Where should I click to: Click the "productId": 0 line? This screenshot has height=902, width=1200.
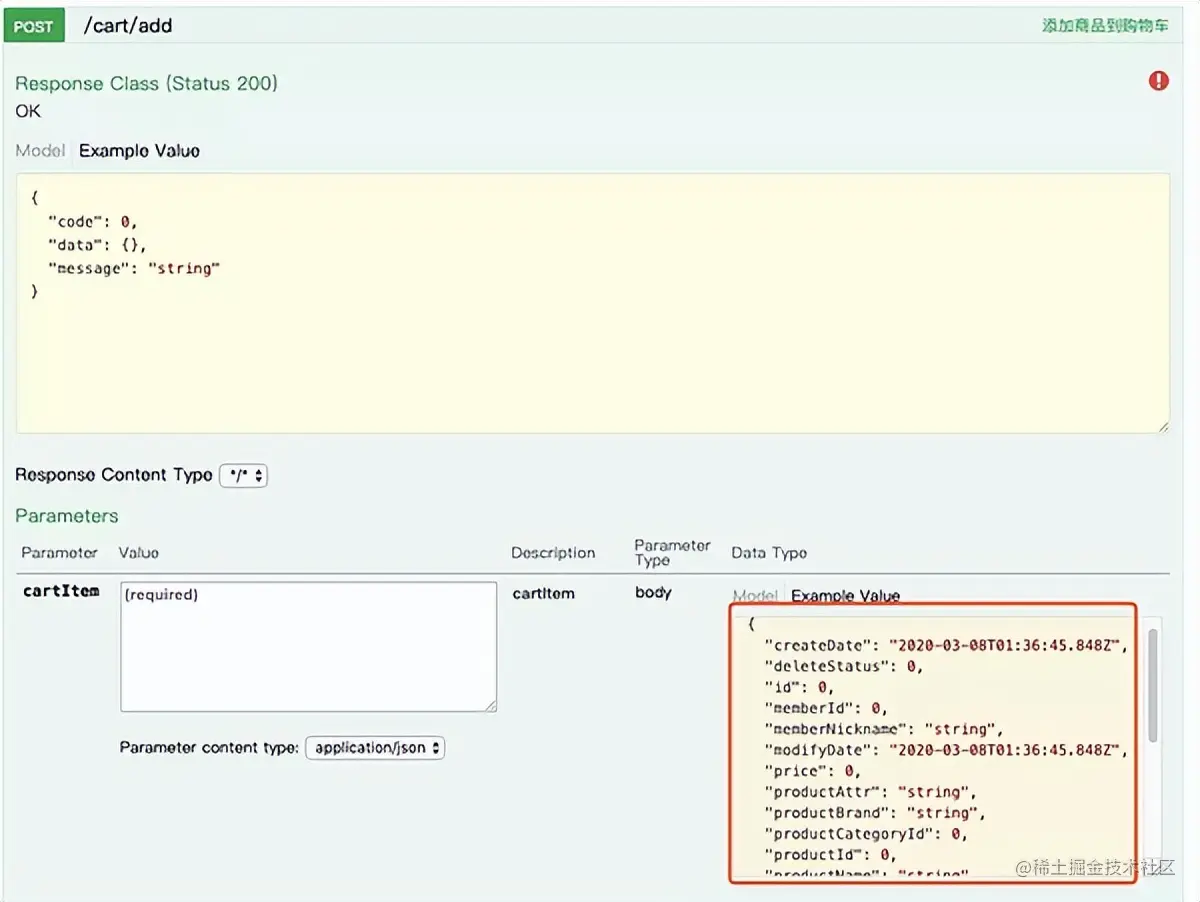pyautogui.click(x=830, y=855)
